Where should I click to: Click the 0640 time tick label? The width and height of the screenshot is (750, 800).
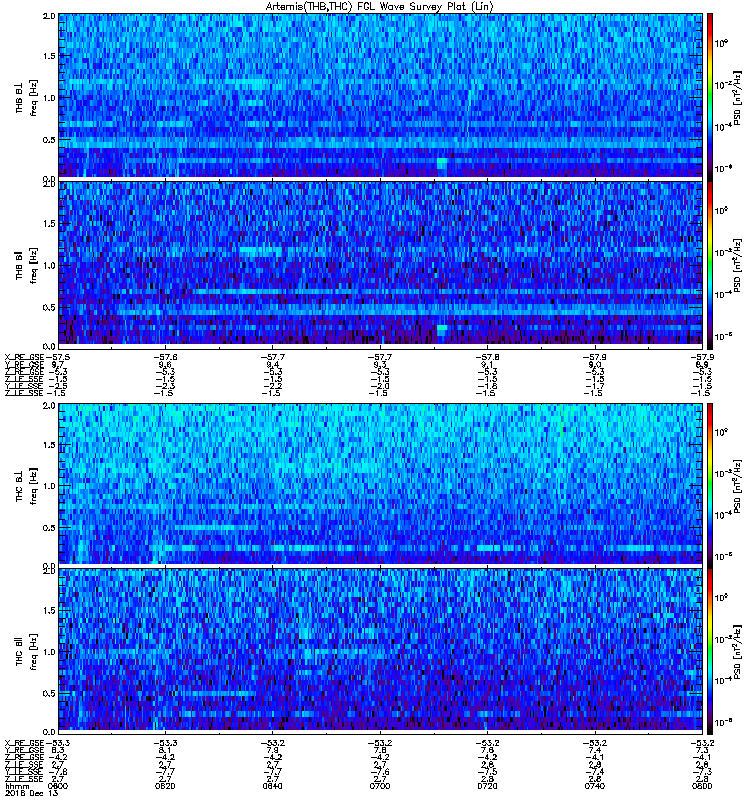272,786
